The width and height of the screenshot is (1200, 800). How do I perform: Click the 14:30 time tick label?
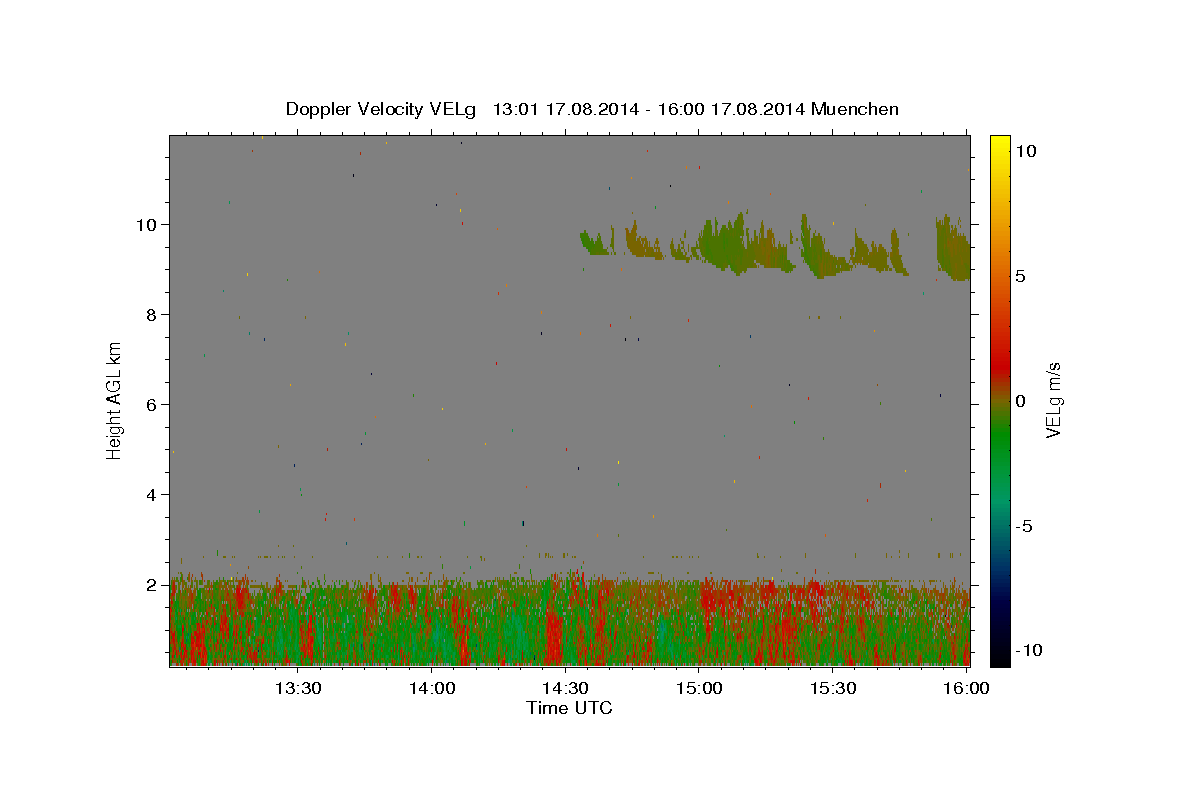tap(565, 688)
